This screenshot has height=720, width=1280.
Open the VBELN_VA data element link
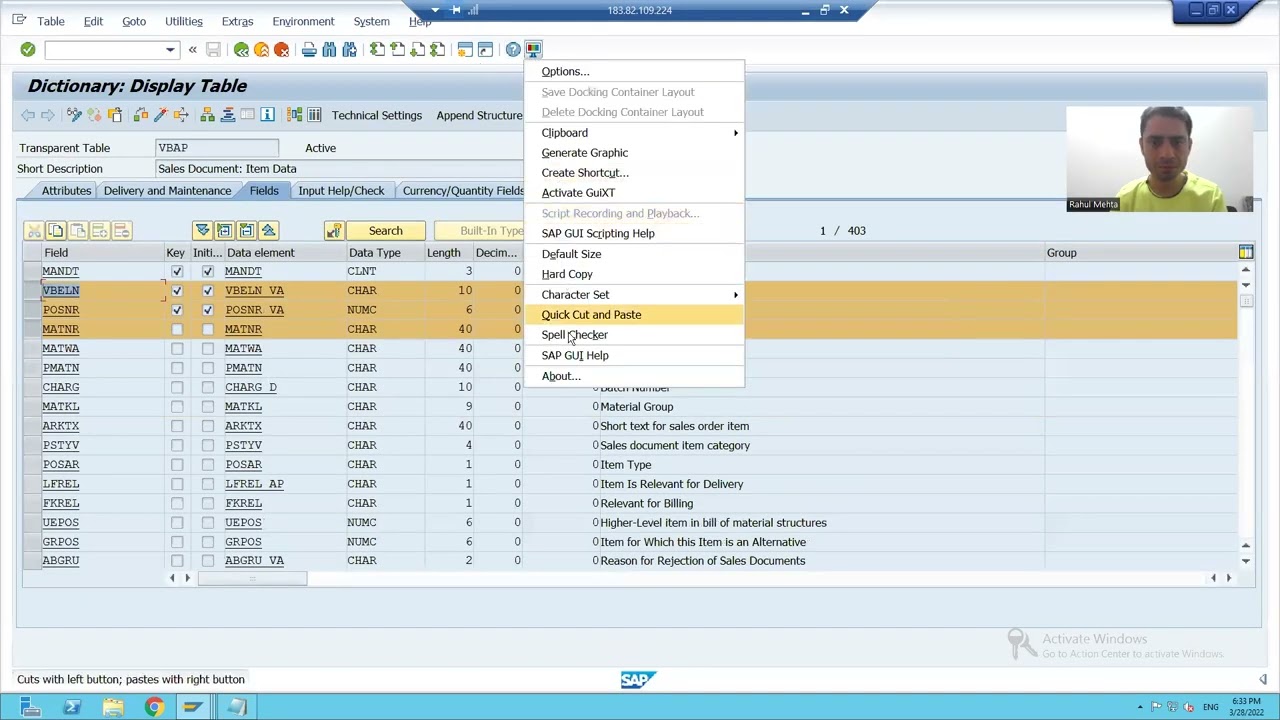(254, 290)
